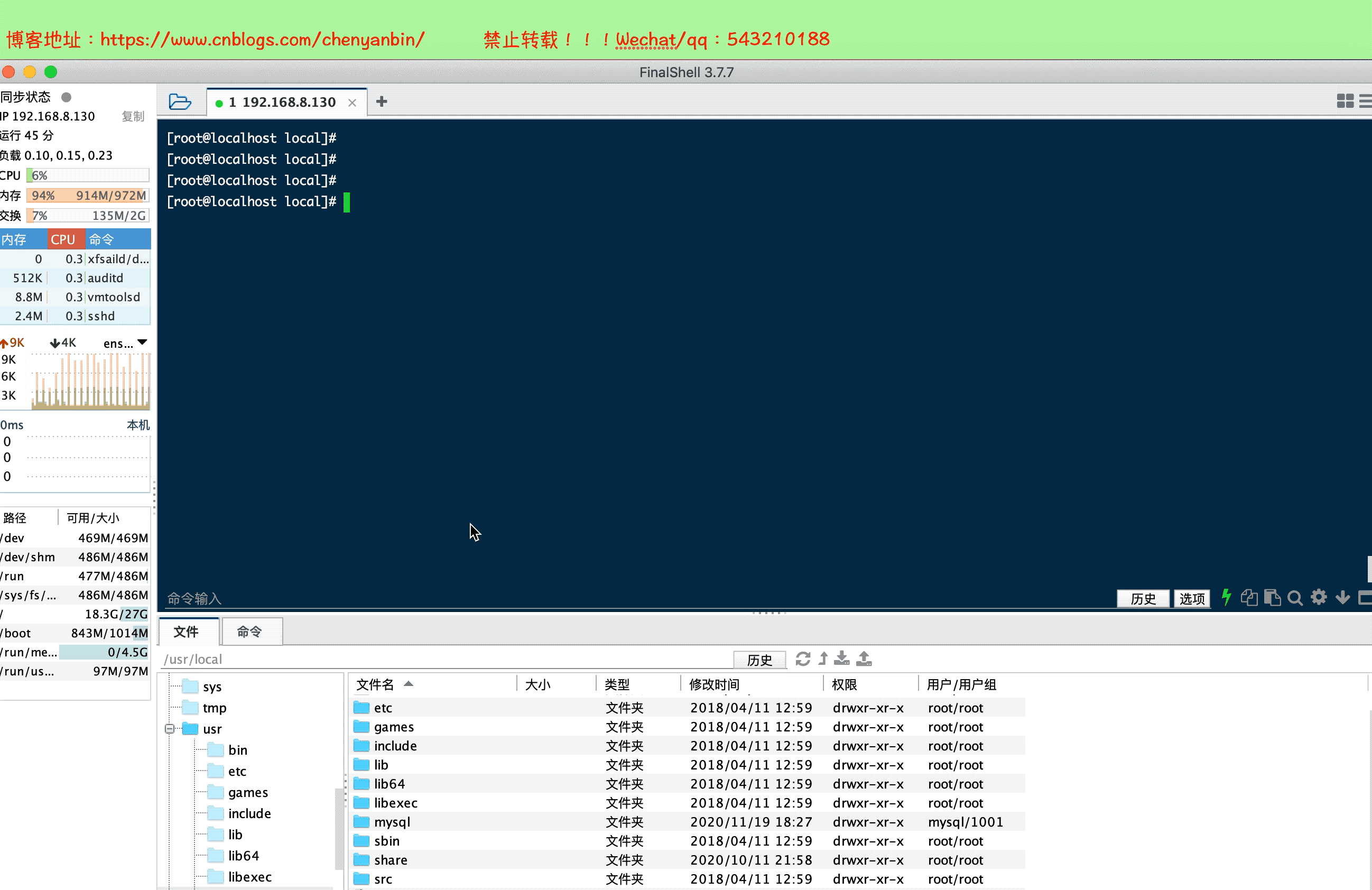Click the upload file icon
1372x890 pixels.
[864, 659]
